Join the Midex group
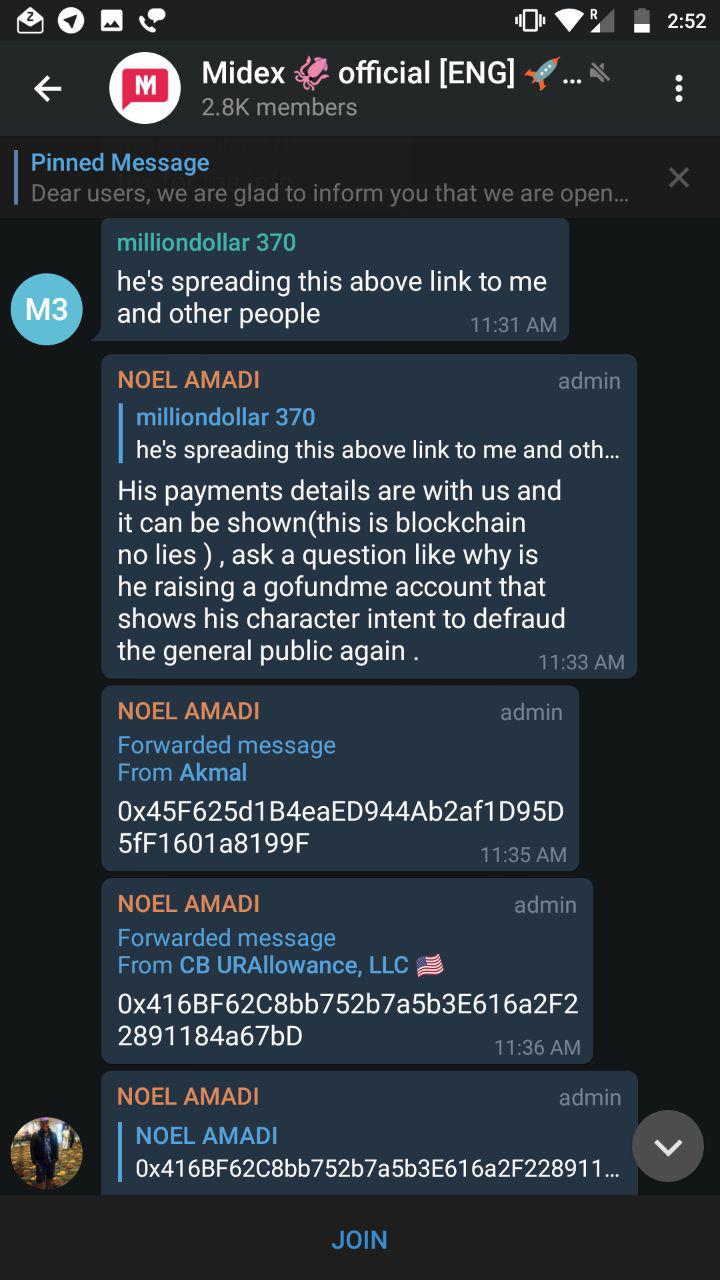The width and height of the screenshot is (720, 1280). click(359, 1239)
